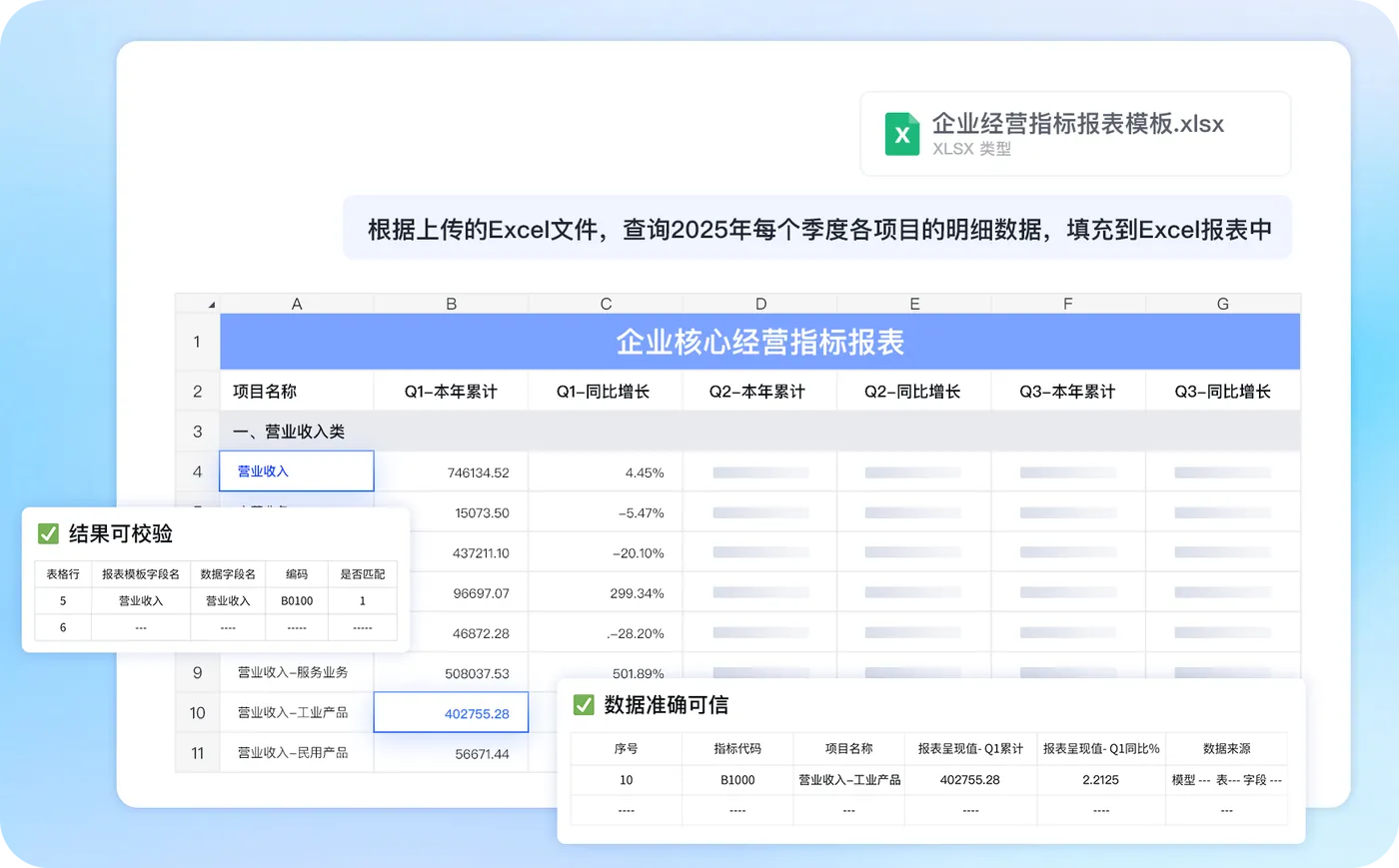Click the 营业收入-民用产品 cell in row 11
The height and width of the screenshot is (868, 1399).
pyautogui.click(x=297, y=753)
